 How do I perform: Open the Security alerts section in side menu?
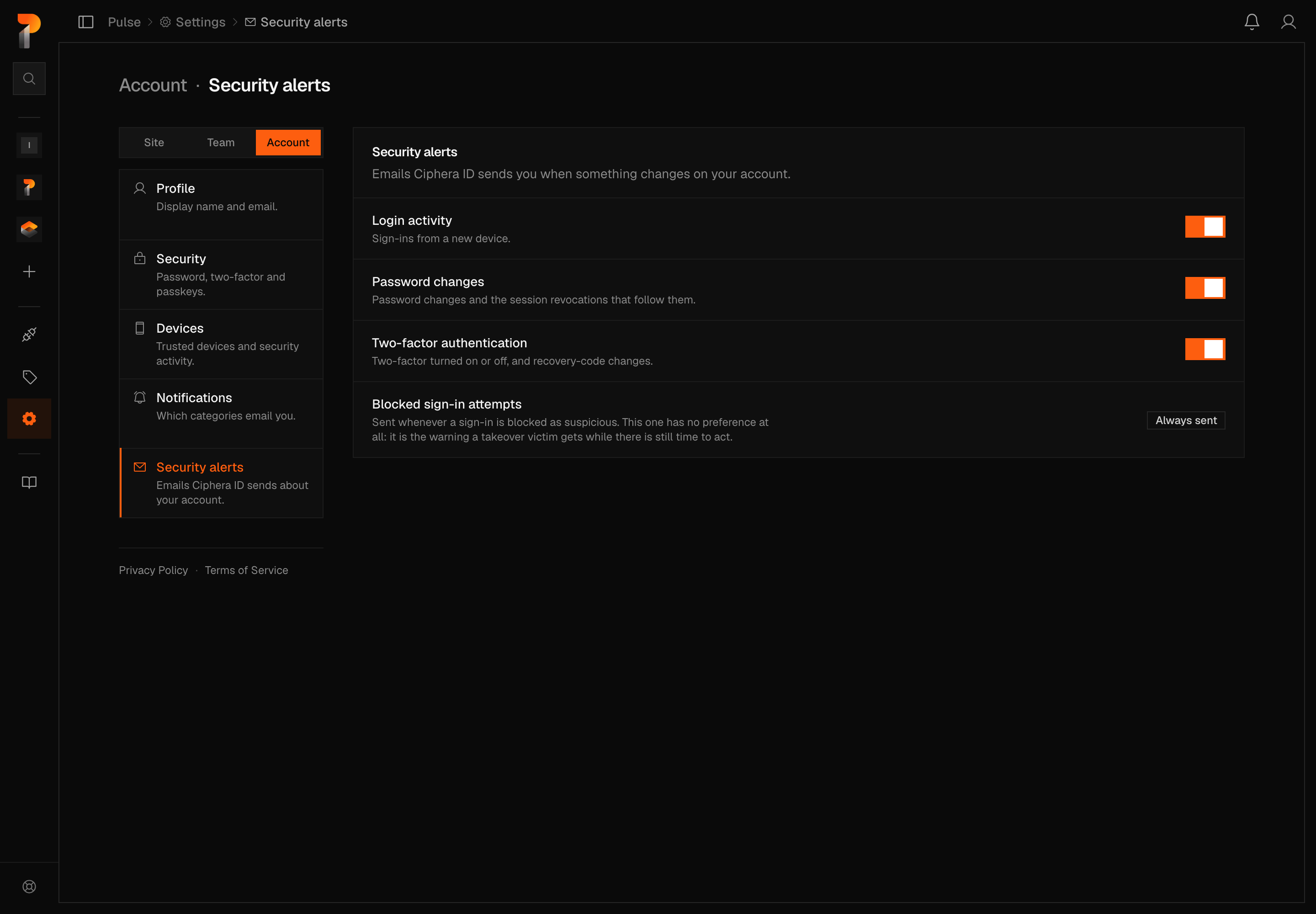[x=221, y=483]
